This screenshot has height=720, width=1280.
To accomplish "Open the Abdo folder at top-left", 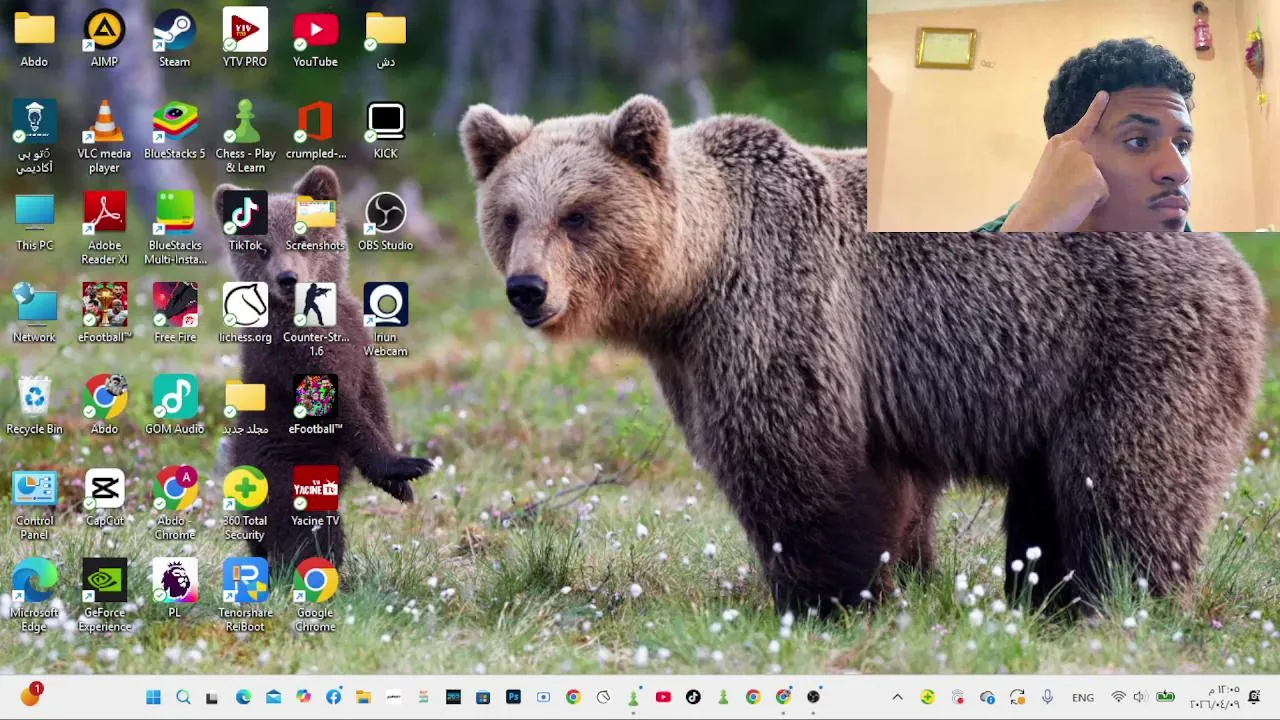I will (34, 38).
